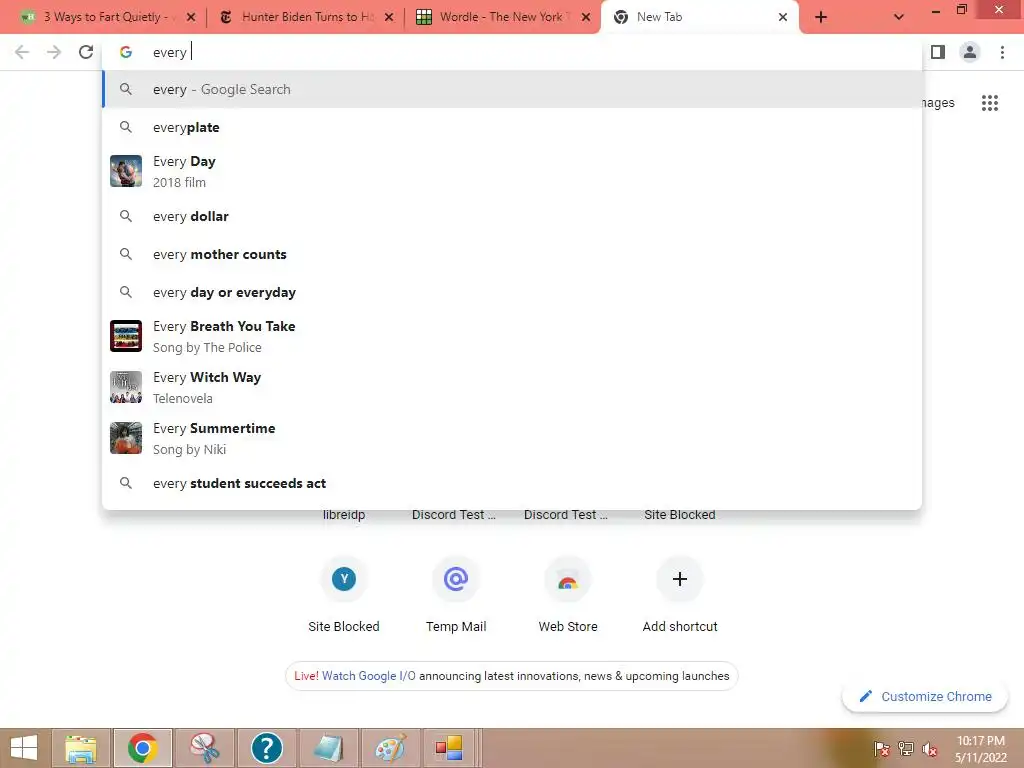Open the Google apps grid icon
The height and width of the screenshot is (768, 1024).
coord(989,103)
